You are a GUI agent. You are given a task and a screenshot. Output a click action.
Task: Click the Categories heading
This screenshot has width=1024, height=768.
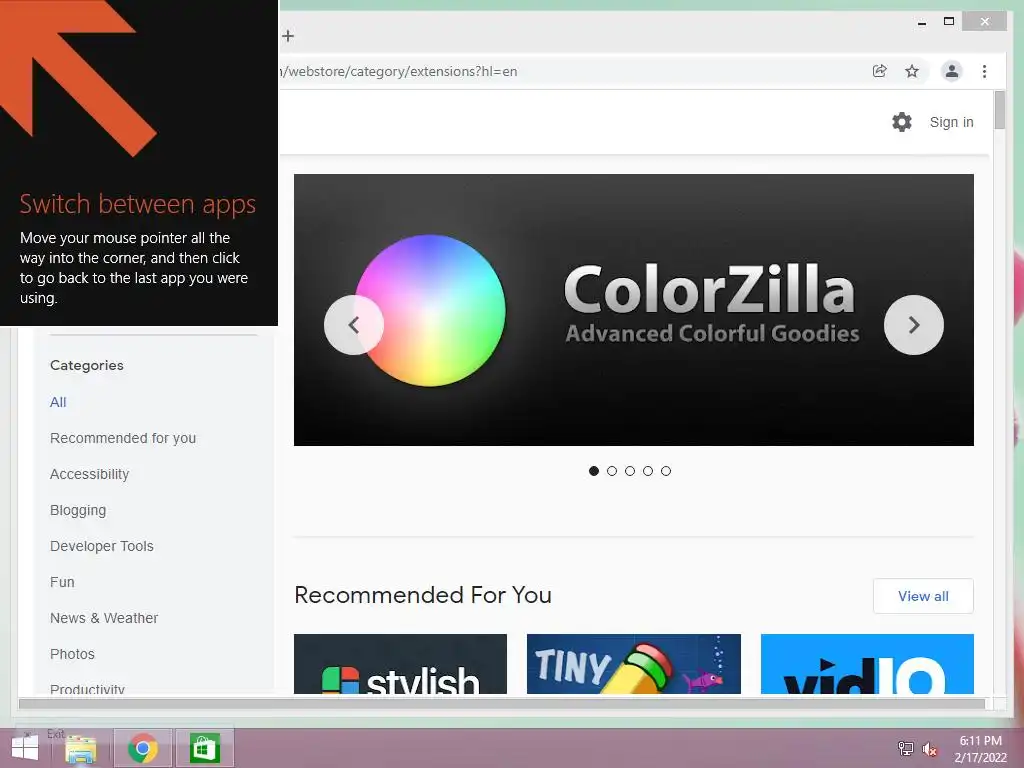click(x=87, y=366)
